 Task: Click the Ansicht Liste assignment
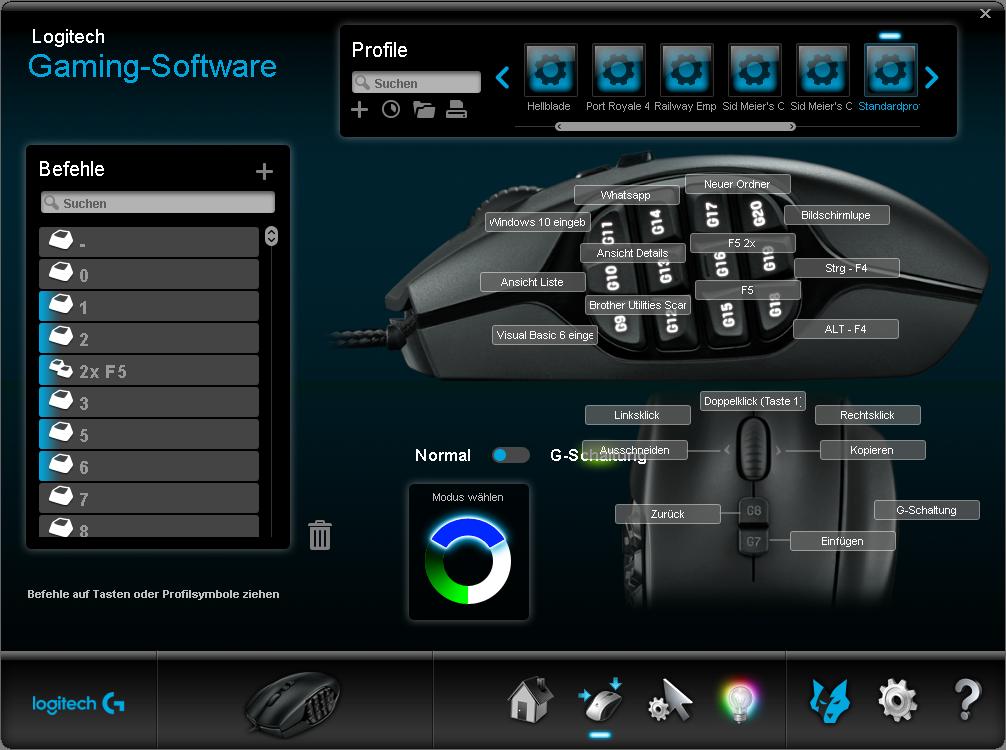[533, 282]
